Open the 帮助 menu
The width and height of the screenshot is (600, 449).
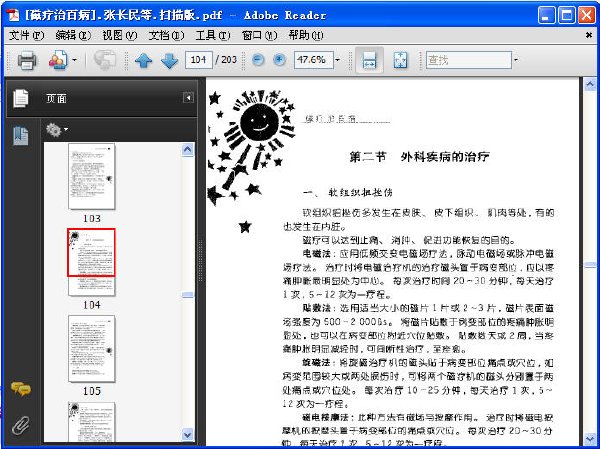coord(306,36)
